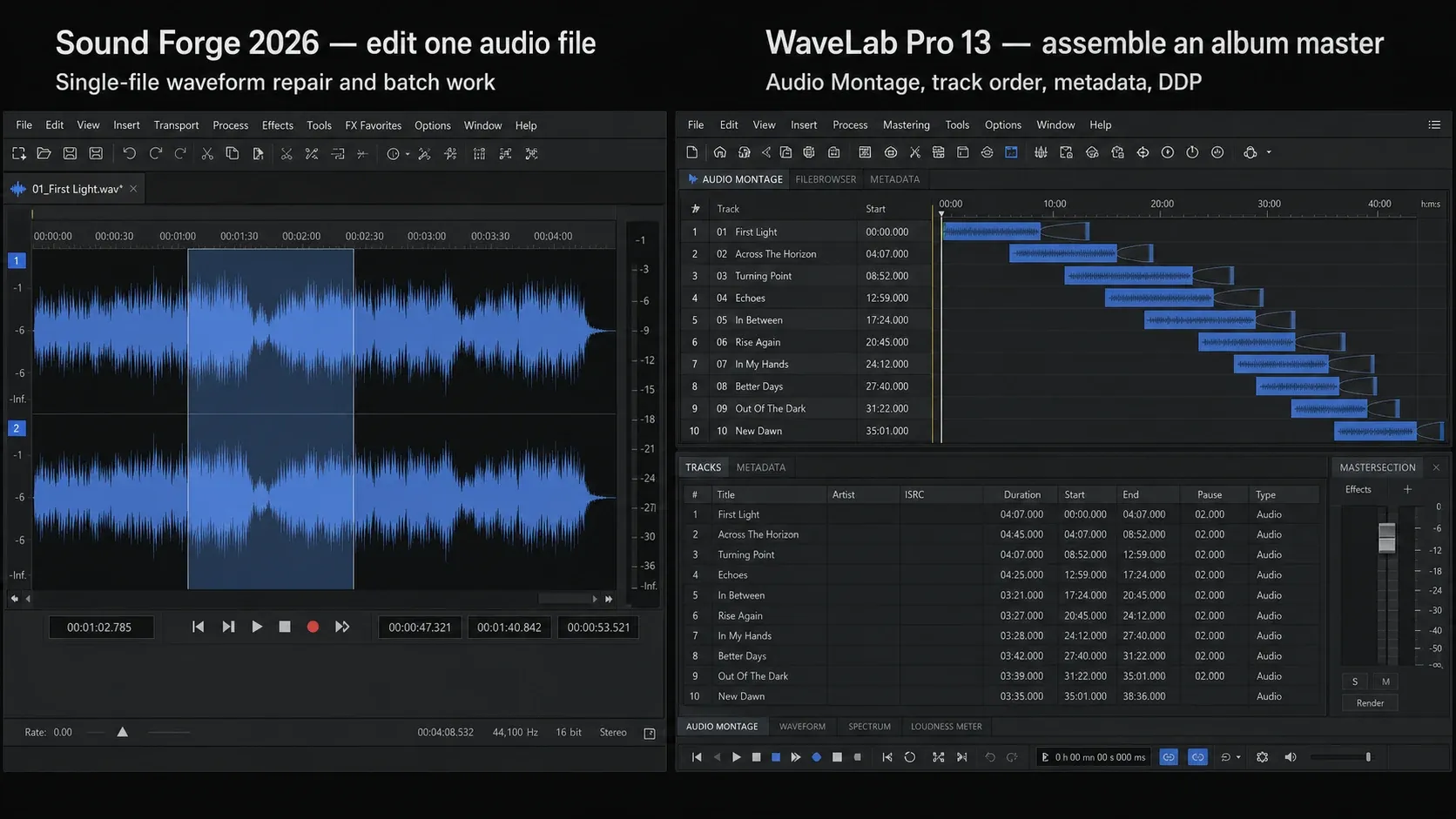Toggle second blue link button in WaveLab transport

pyautogui.click(x=1198, y=757)
